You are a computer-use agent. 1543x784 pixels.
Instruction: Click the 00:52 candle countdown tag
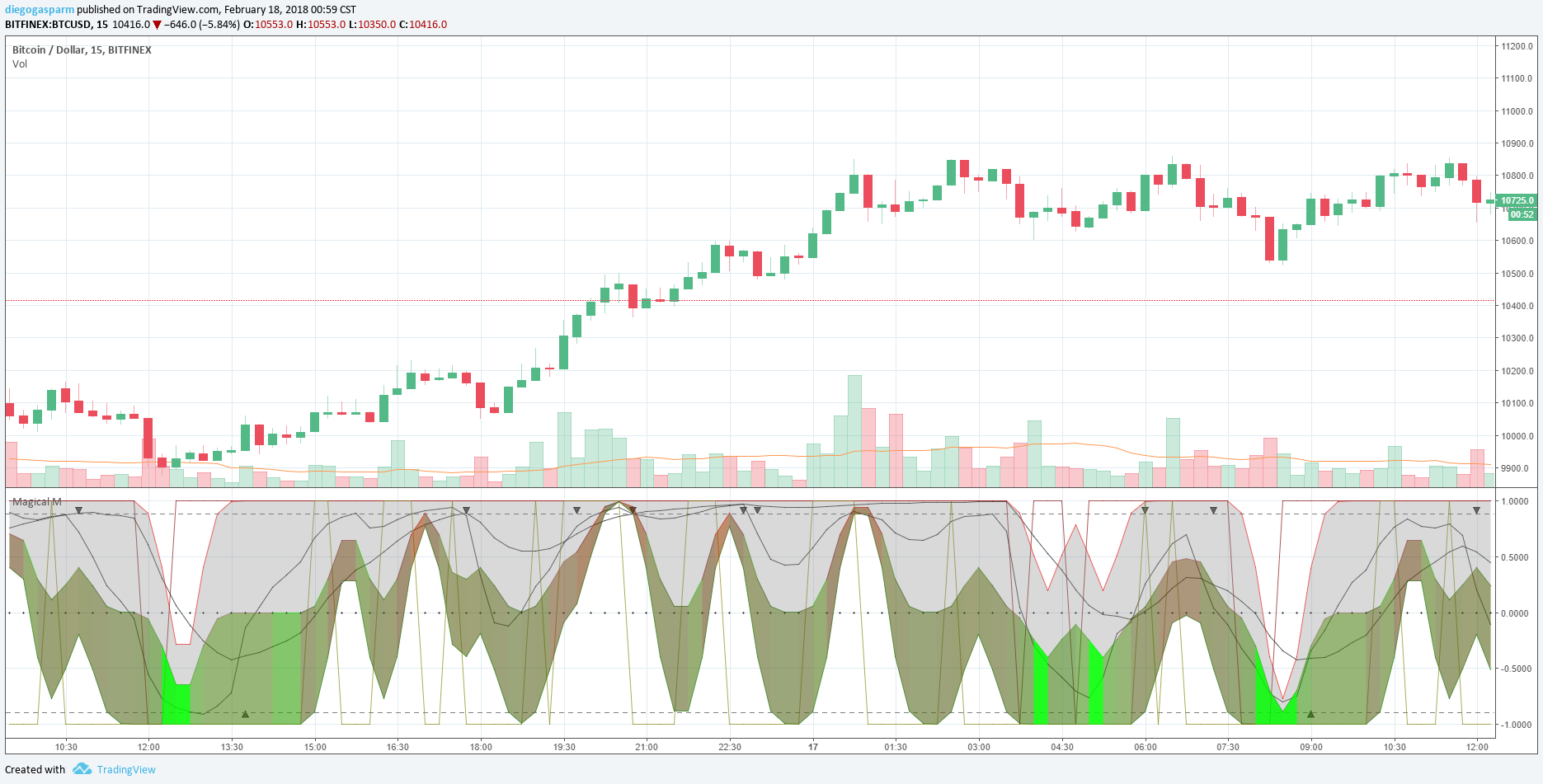point(1522,214)
